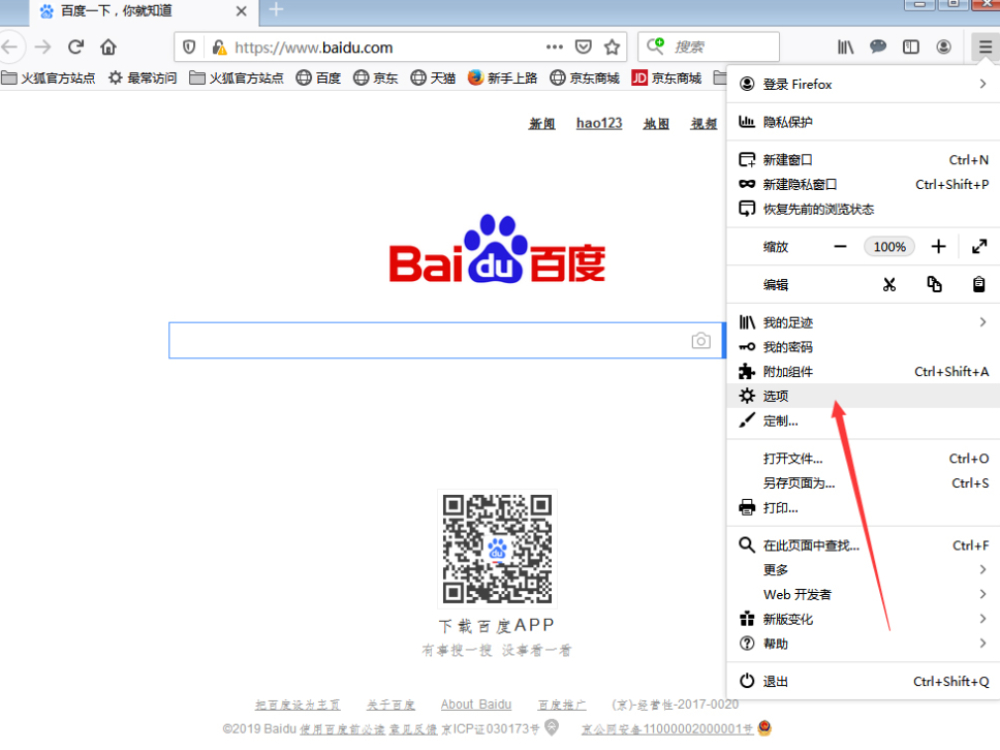Click the camera image-search icon in the Baidu box
The image size is (1000, 750).
click(x=701, y=341)
